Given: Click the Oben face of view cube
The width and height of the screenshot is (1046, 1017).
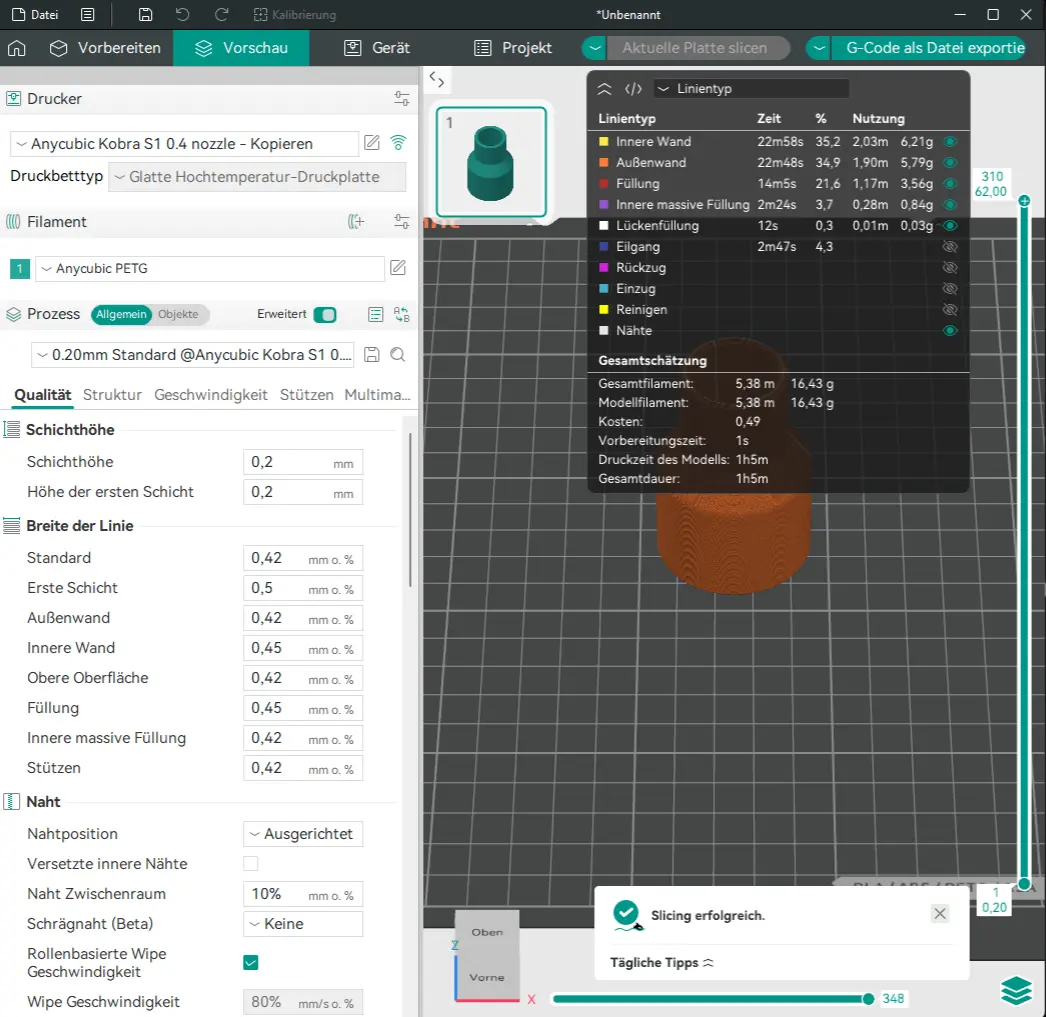Looking at the screenshot, I should point(487,932).
